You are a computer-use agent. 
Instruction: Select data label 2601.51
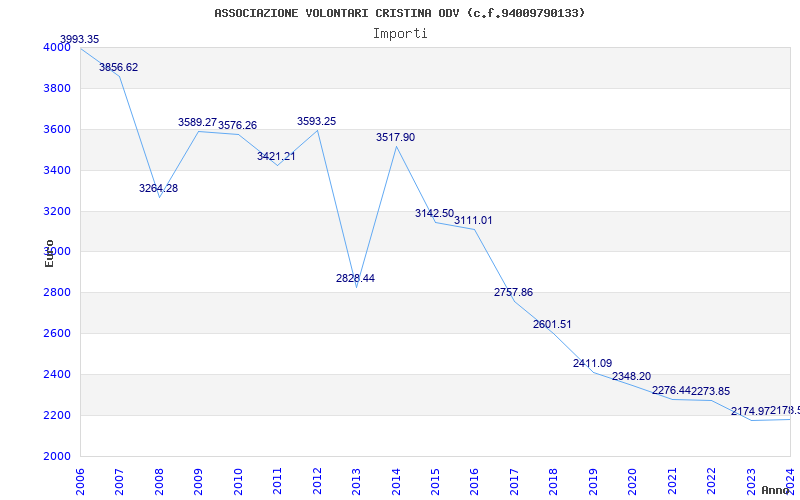point(552,324)
